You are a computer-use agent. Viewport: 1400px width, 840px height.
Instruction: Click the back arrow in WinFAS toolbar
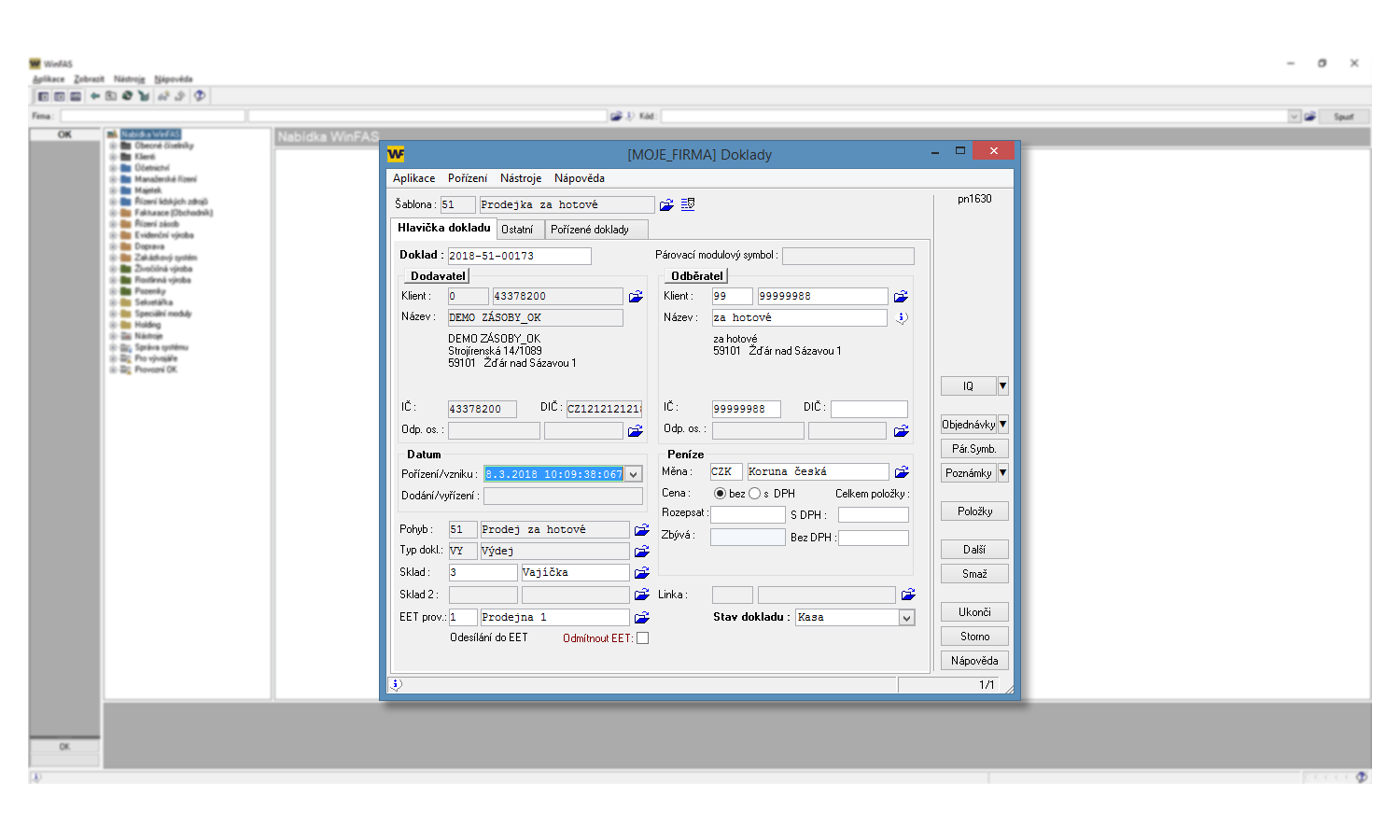tap(94, 96)
